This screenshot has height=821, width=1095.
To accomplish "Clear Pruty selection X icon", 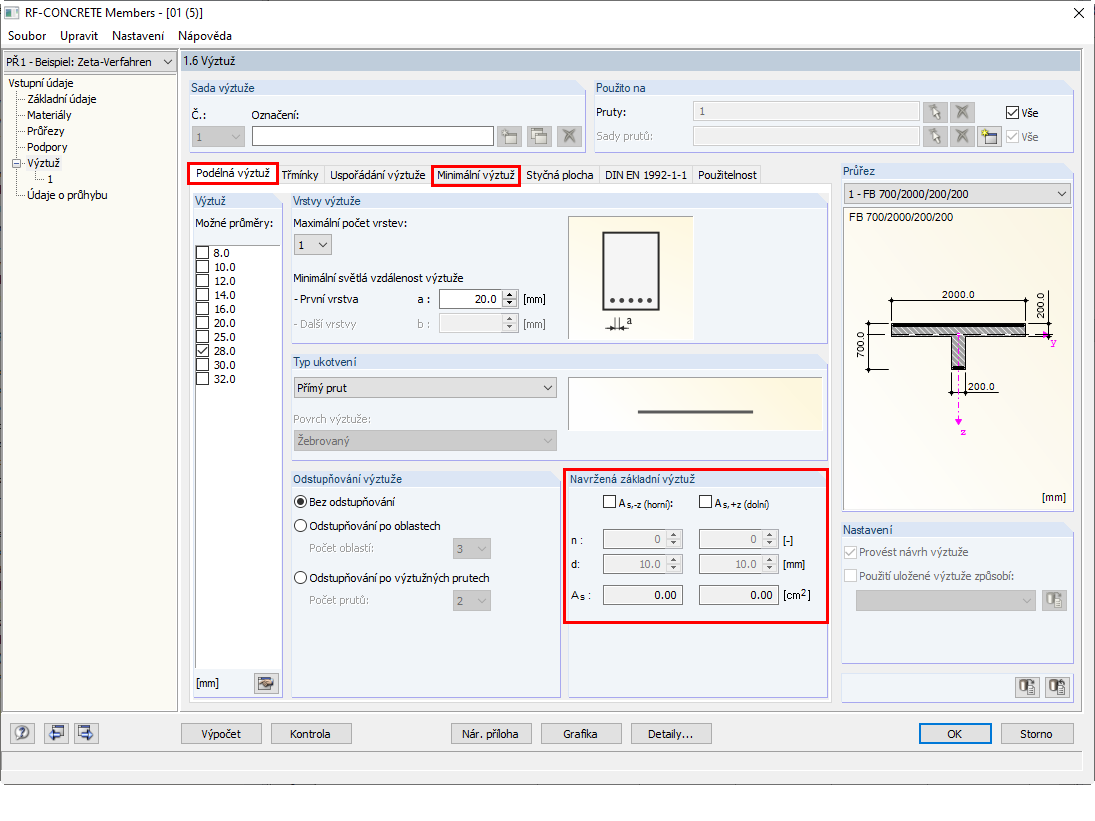I will tap(962, 112).
